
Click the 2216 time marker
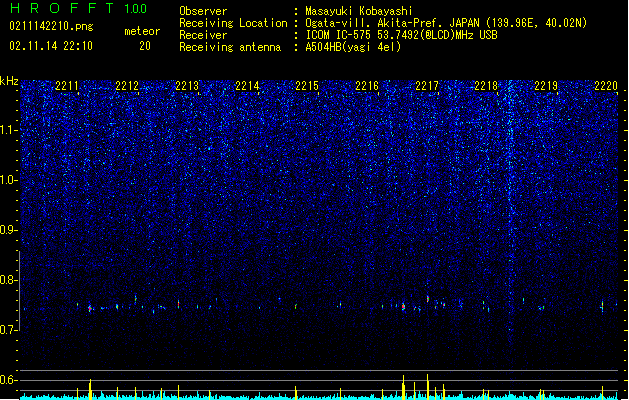(367, 86)
